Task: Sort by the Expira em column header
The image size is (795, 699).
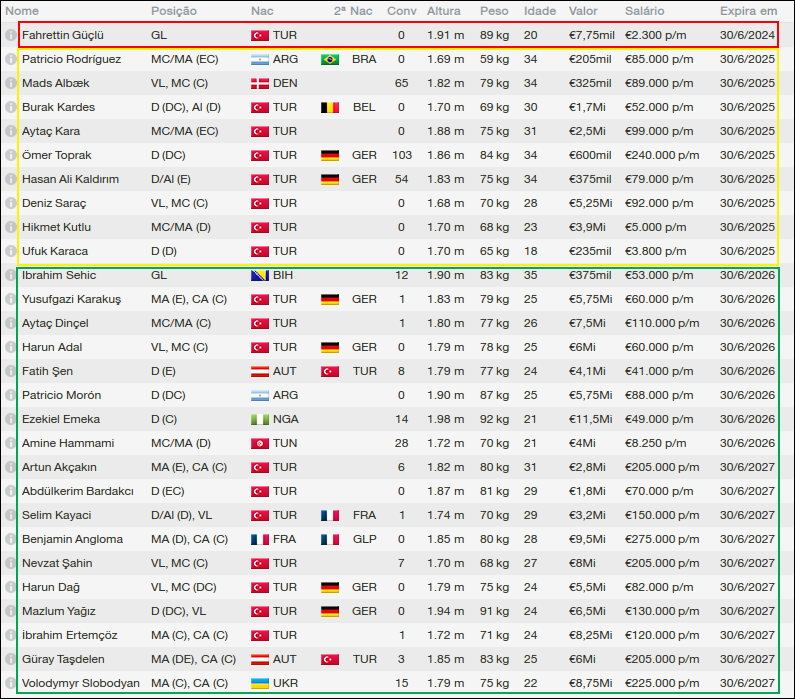Action: [x=748, y=10]
